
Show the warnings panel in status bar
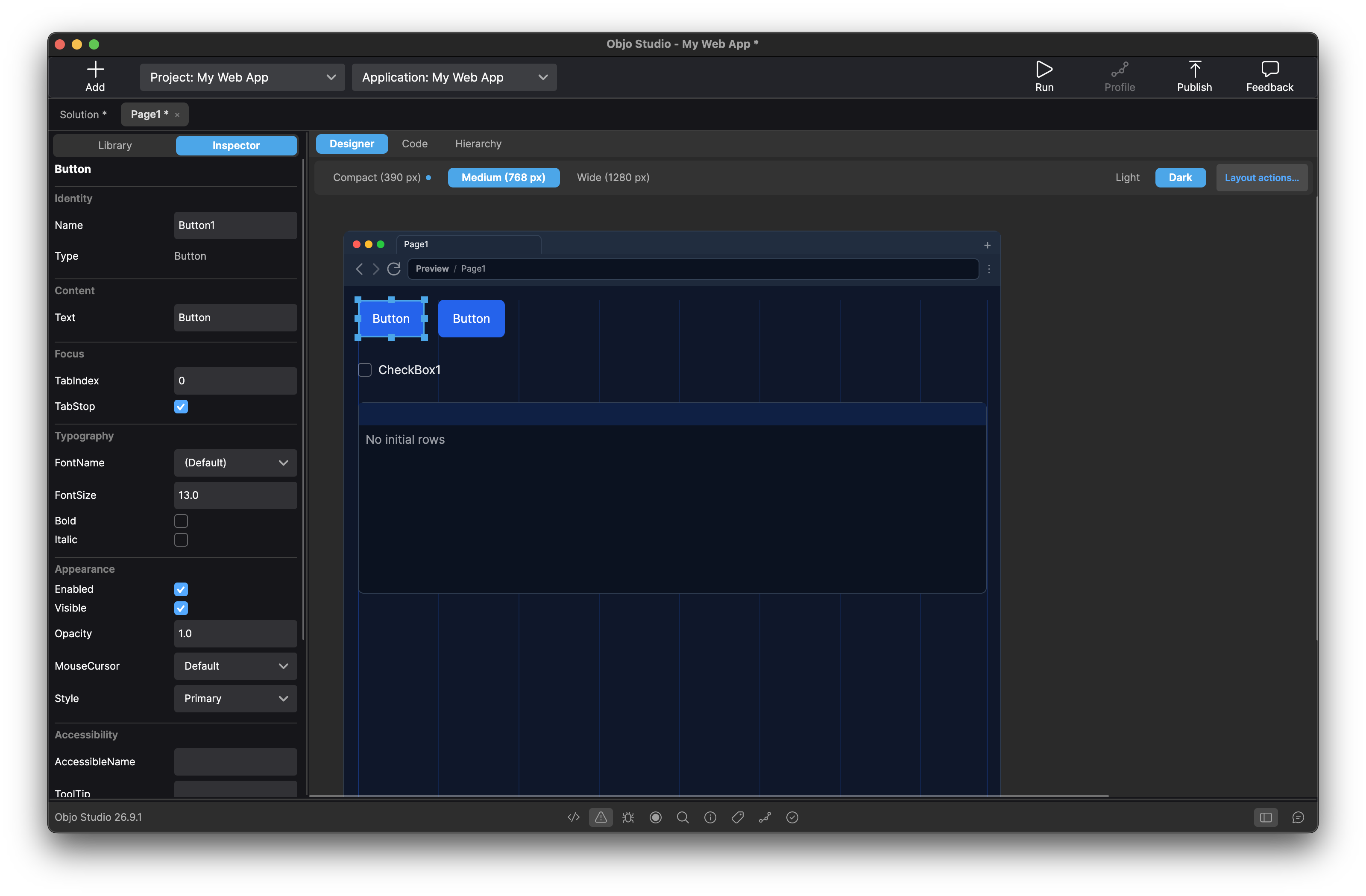pos(601,817)
